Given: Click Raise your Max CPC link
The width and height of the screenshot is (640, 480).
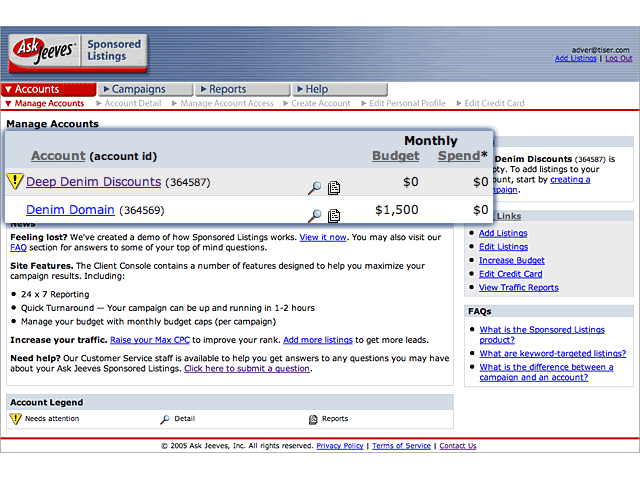Looking at the screenshot, I should [150, 340].
